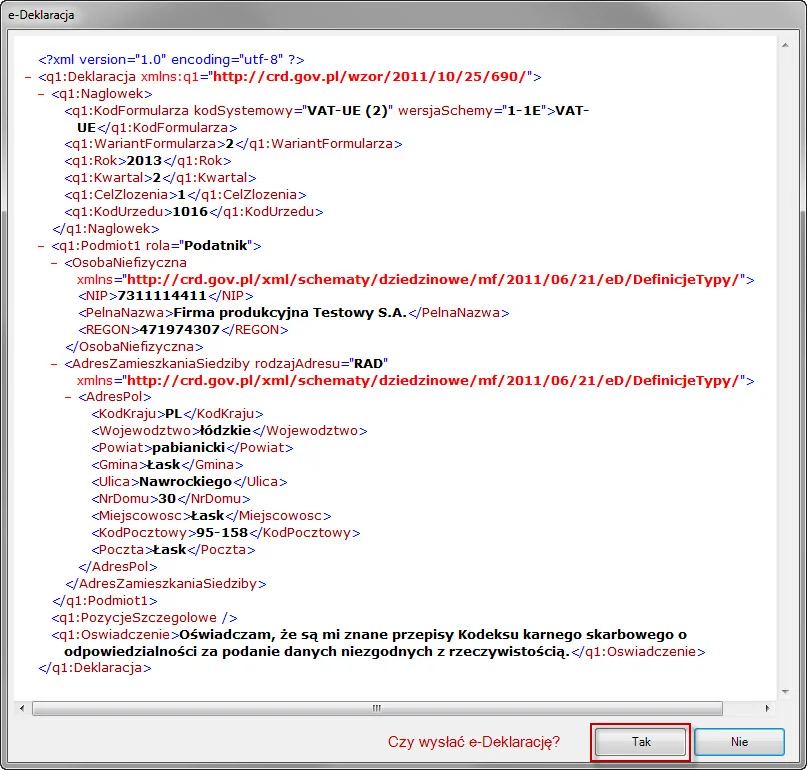Decline sending with the Nie button

[x=739, y=742]
